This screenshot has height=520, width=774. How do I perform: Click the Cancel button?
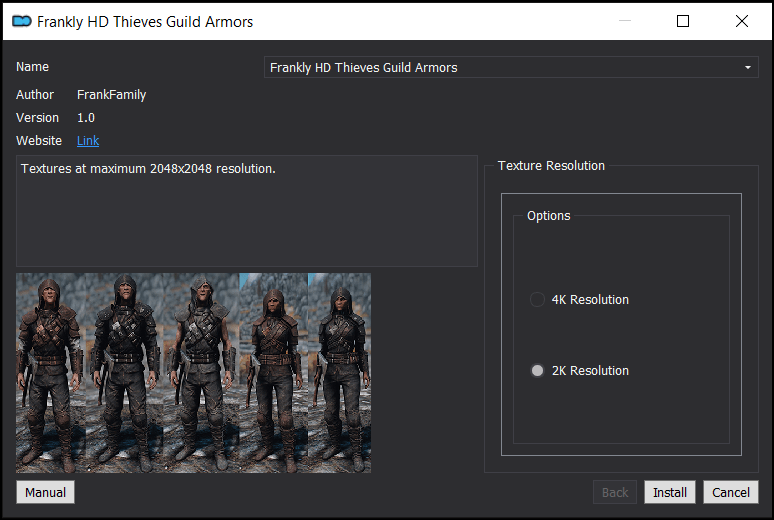coord(731,492)
